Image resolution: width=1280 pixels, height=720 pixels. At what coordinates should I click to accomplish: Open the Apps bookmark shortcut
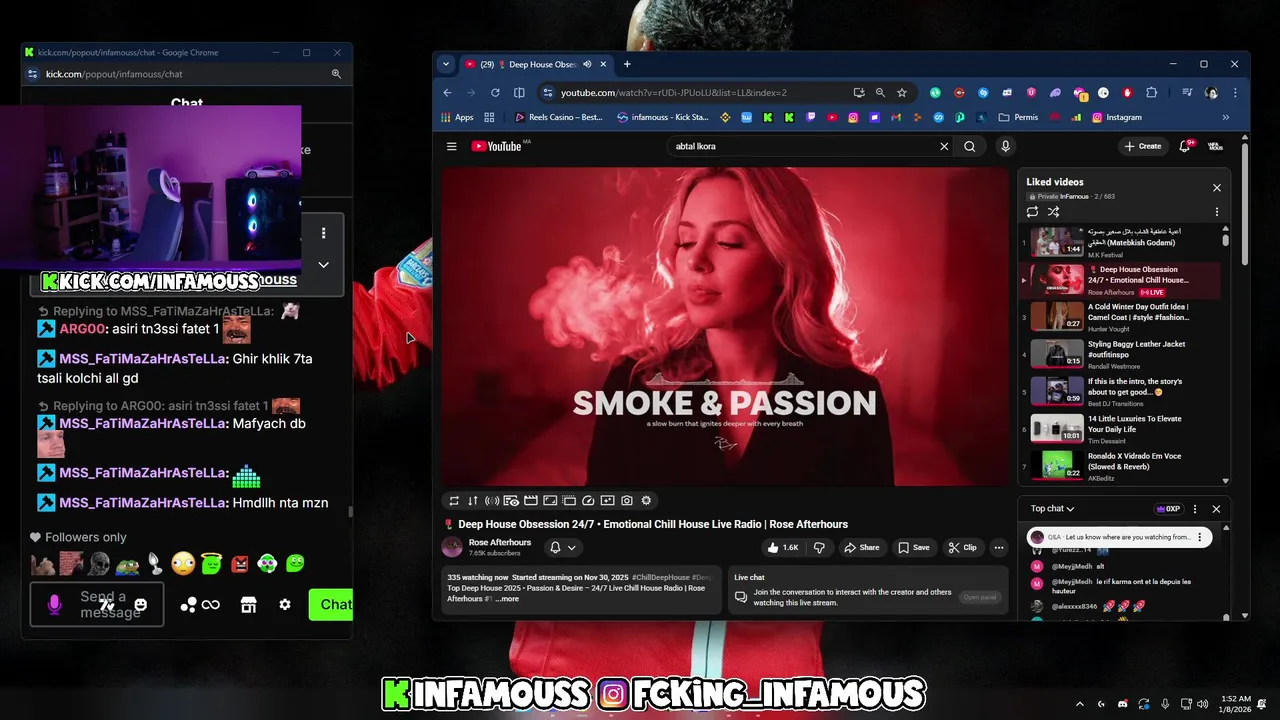(457, 117)
